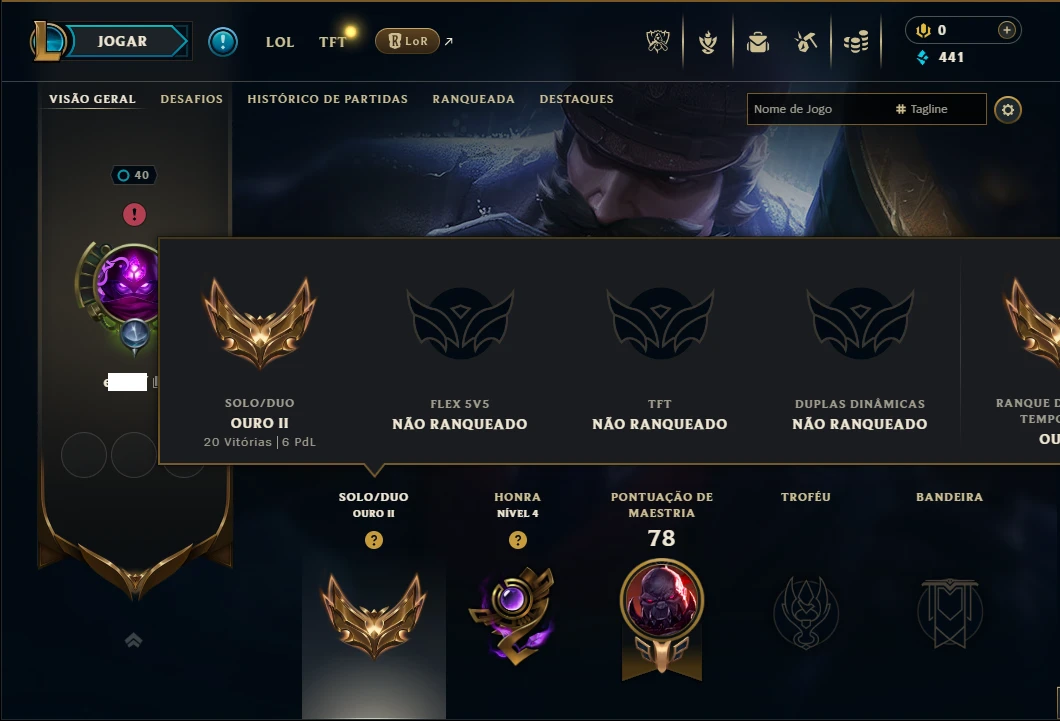Open the Histórico de Partidas tab
Image resolution: width=1060 pixels, height=721 pixels.
(x=327, y=99)
